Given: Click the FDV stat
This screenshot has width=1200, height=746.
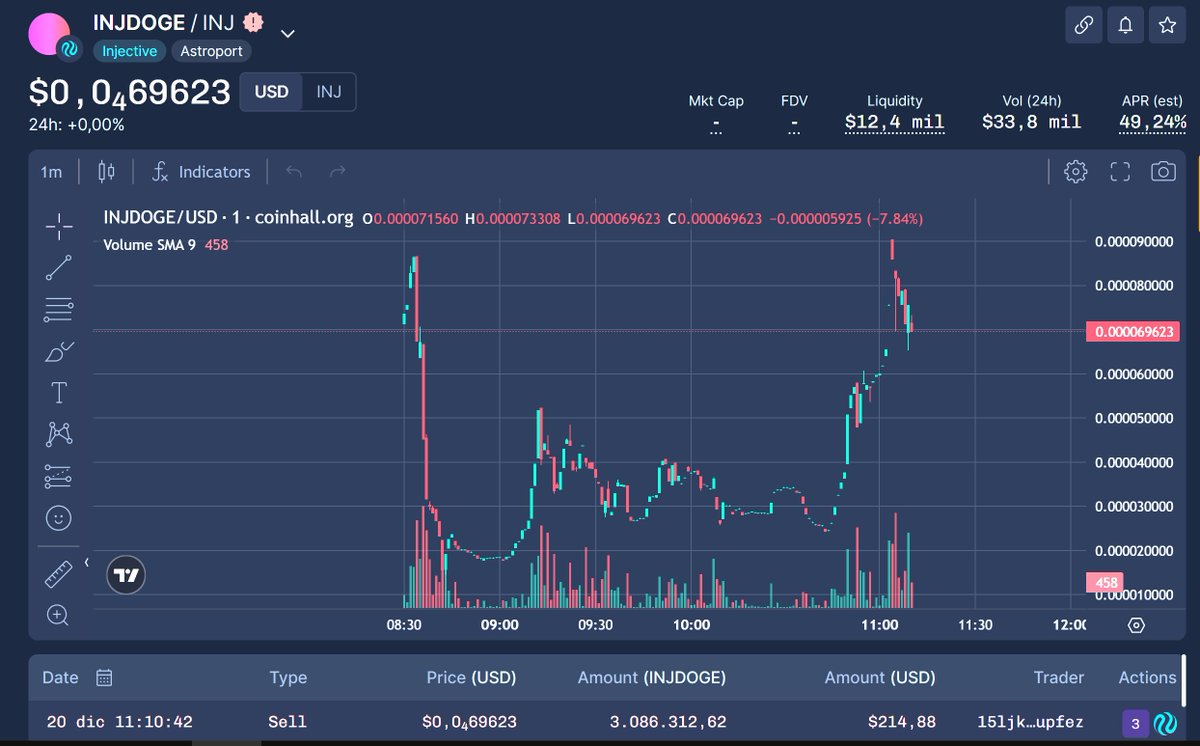Looking at the screenshot, I should tap(794, 114).
